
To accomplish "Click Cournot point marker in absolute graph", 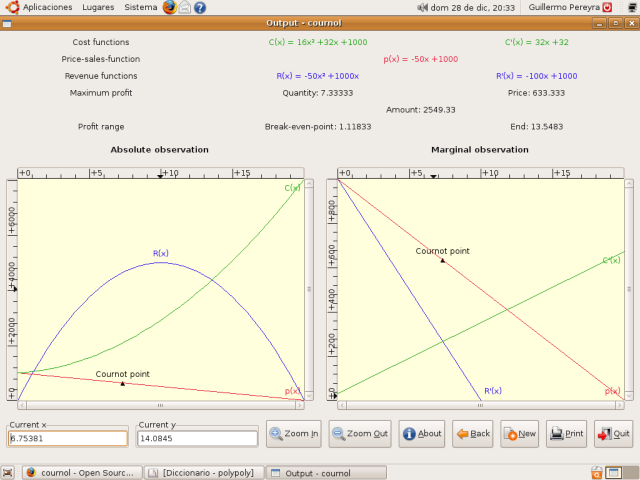I will coord(122,383).
